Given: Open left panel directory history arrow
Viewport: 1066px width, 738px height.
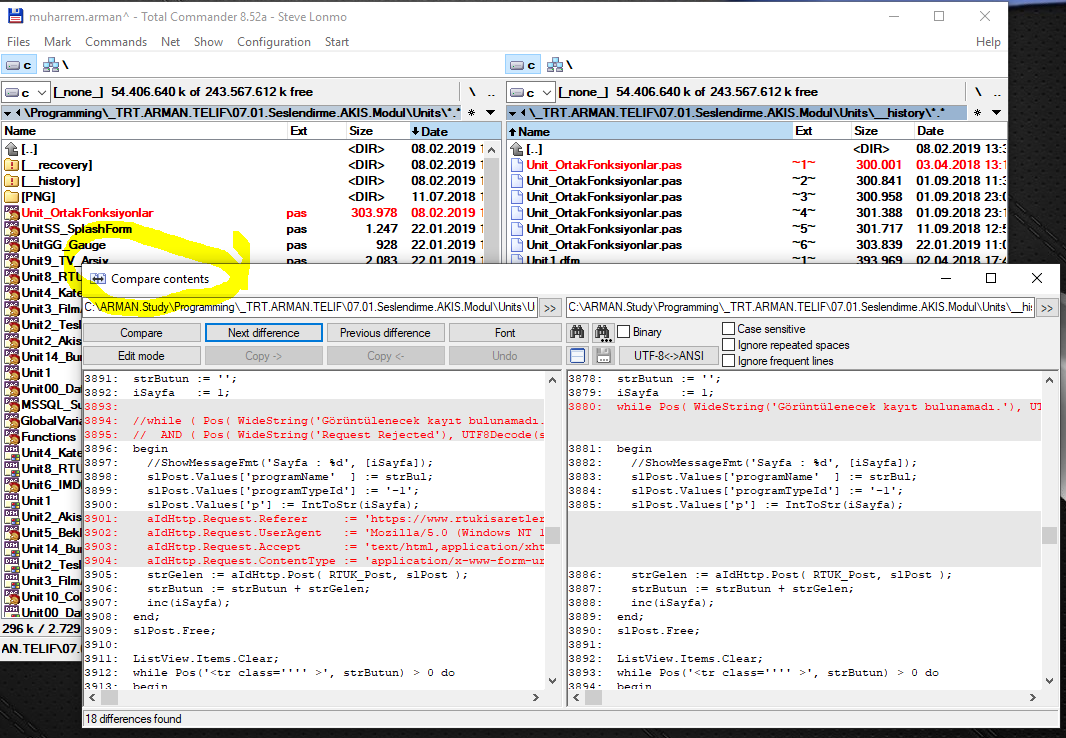Looking at the screenshot, I should [491, 113].
